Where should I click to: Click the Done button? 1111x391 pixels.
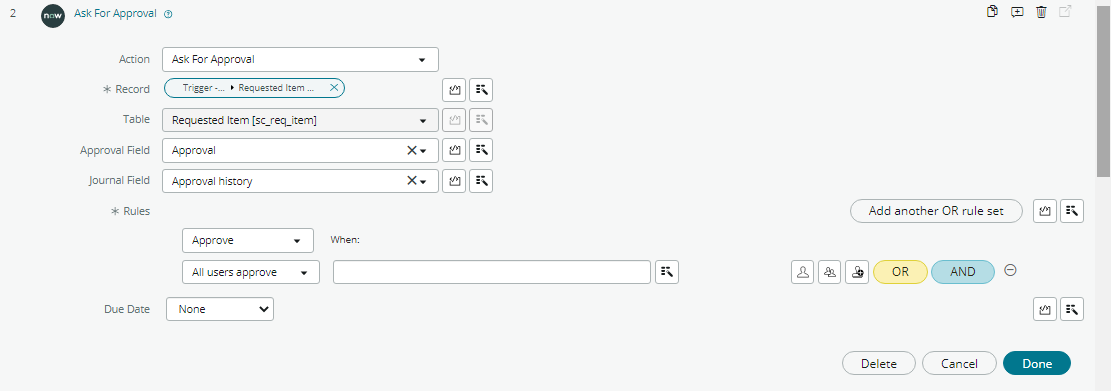pyautogui.click(x=1037, y=363)
